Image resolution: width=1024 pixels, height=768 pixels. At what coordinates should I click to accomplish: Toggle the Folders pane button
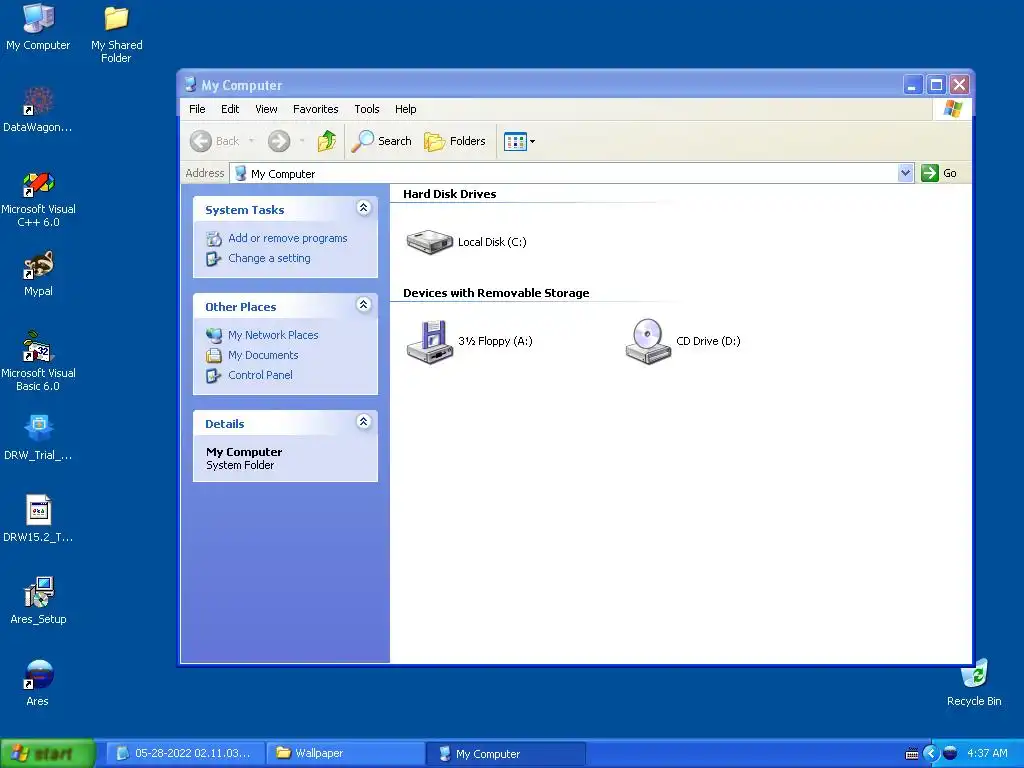[x=455, y=141]
